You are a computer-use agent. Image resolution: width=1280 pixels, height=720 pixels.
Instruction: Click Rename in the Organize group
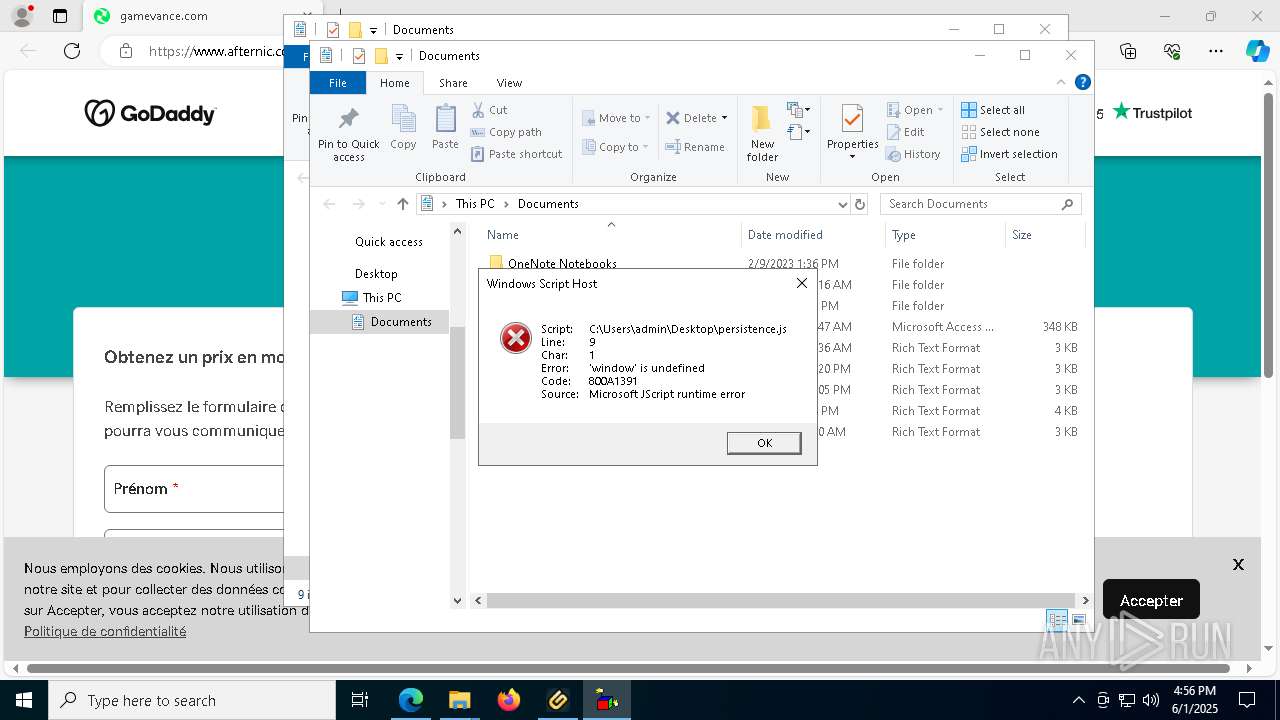(x=695, y=147)
